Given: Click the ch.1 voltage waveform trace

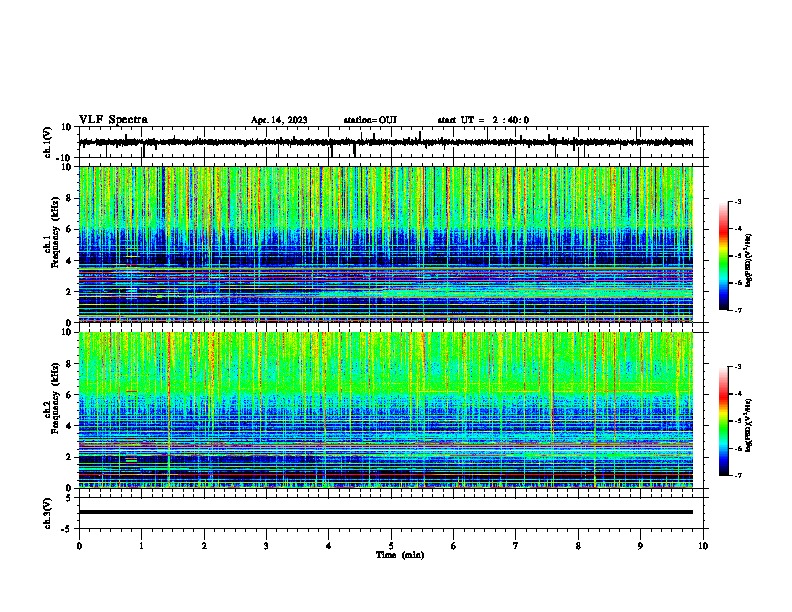Looking at the screenshot, I should pyautogui.click(x=386, y=142).
